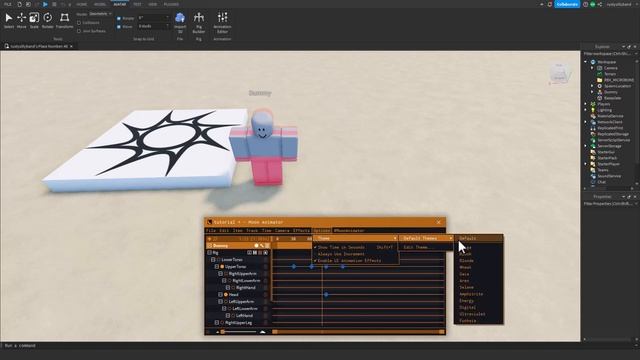Screen dimensions: 640x360
Task: Toggle Enable UI Animation Effects option
Action: (x=355, y=260)
